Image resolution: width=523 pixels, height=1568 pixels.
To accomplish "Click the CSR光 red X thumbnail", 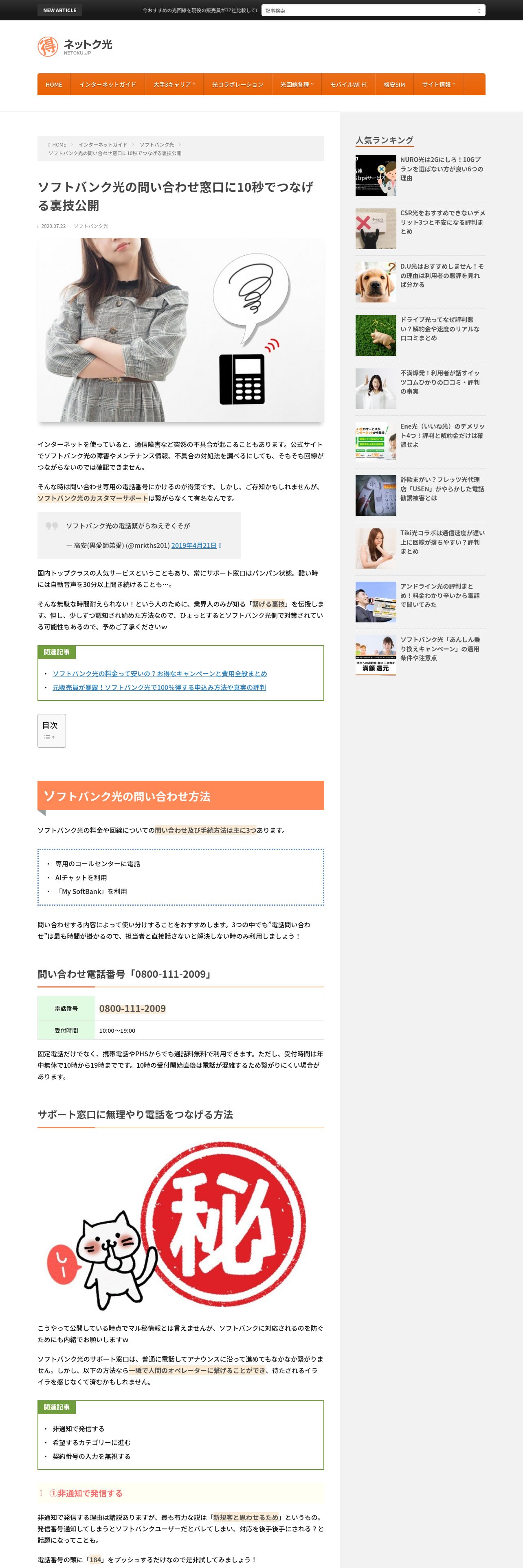I will (376, 229).
